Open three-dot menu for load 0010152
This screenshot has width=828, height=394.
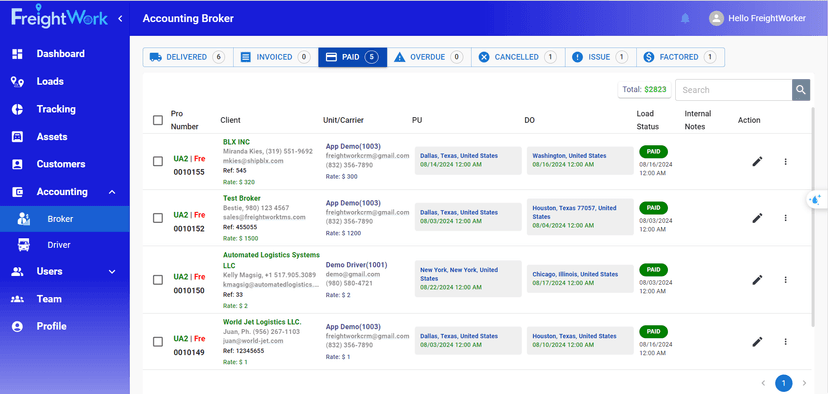pos(785,218)
